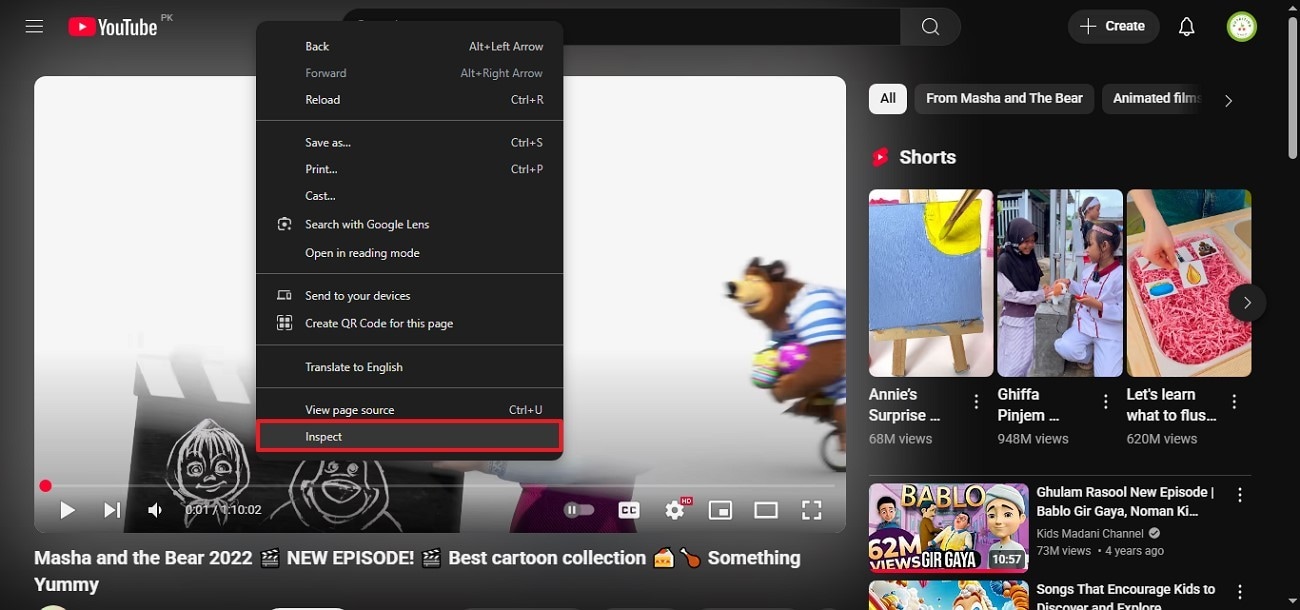The image size is (1300, 610).
Task: Open Ghulam Rasool New Episode thumbnail
Action: (x=948, y=528)
